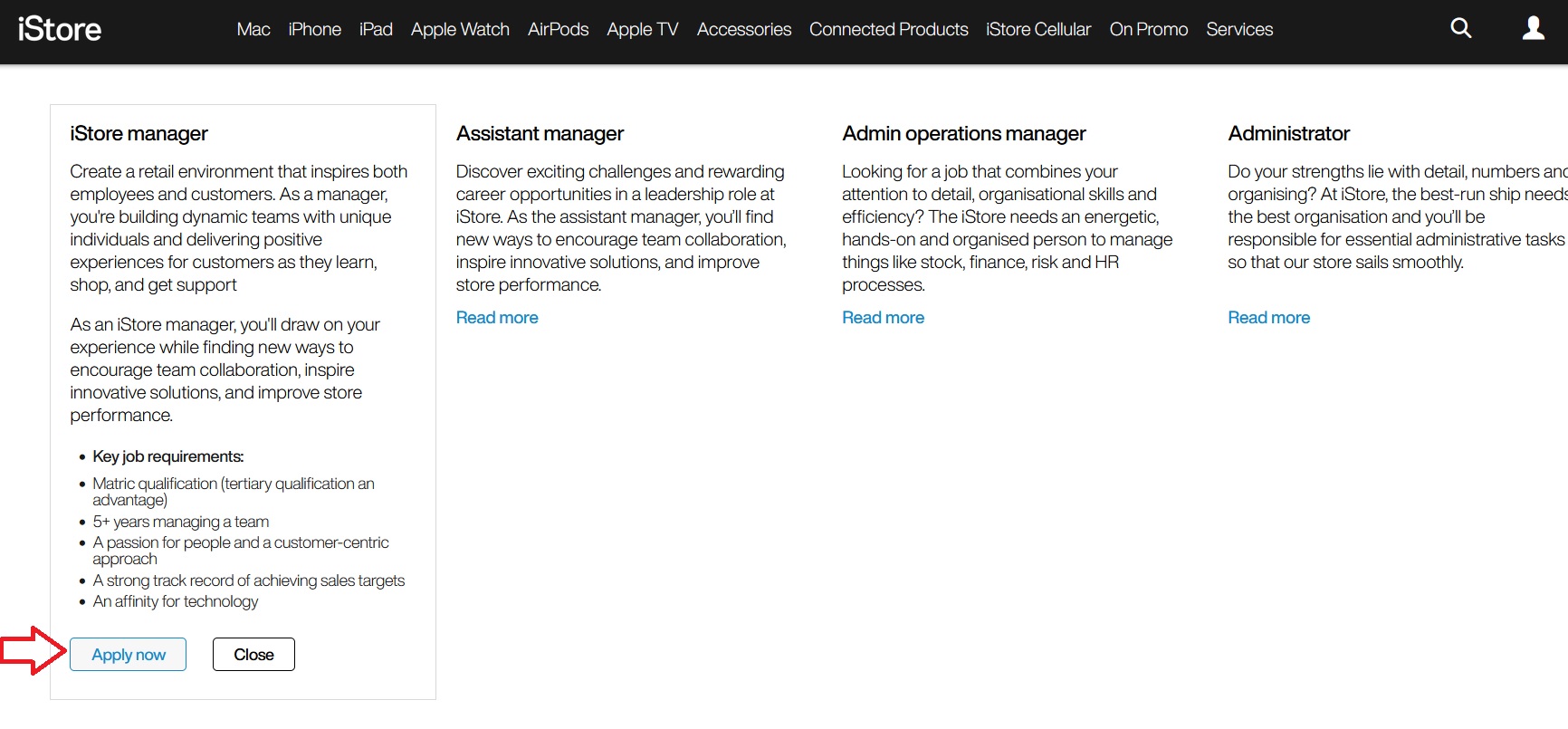Screen dimensions: 1568x729
Task: Read more about Administrator role
Action: click(1268, 318)
